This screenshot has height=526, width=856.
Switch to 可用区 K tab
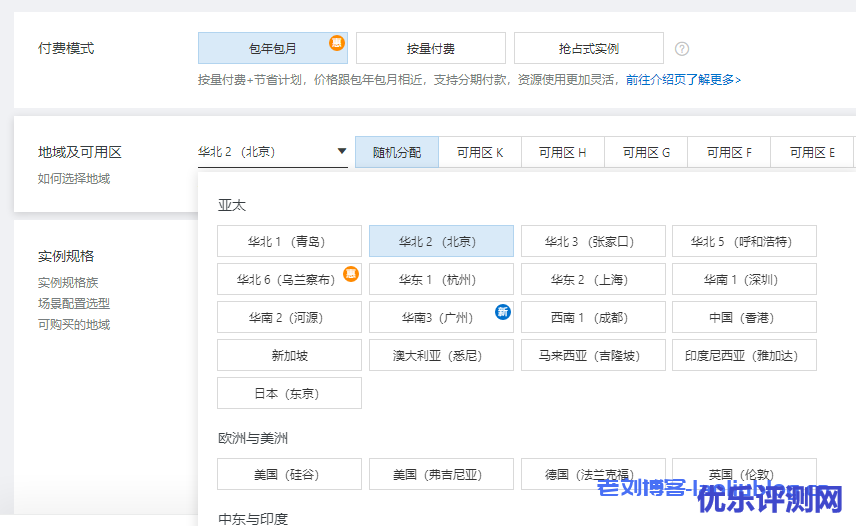(x=480, y=153)
